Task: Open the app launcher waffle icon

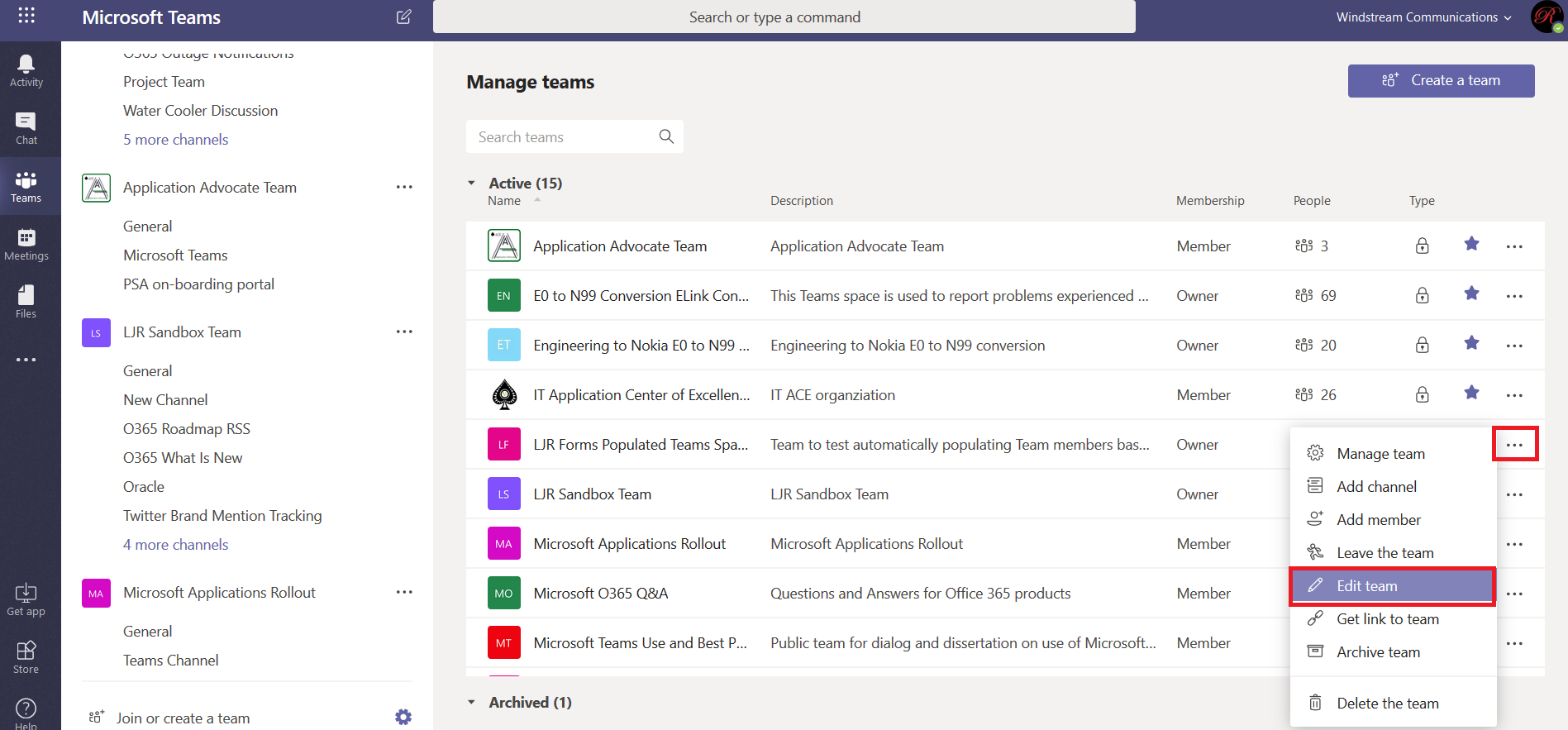Action: click(x=26, y=15)
